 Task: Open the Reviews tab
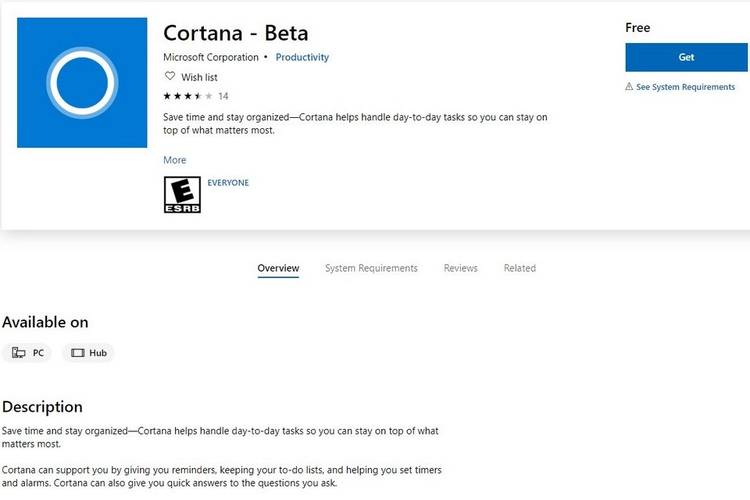pos(461,268)
